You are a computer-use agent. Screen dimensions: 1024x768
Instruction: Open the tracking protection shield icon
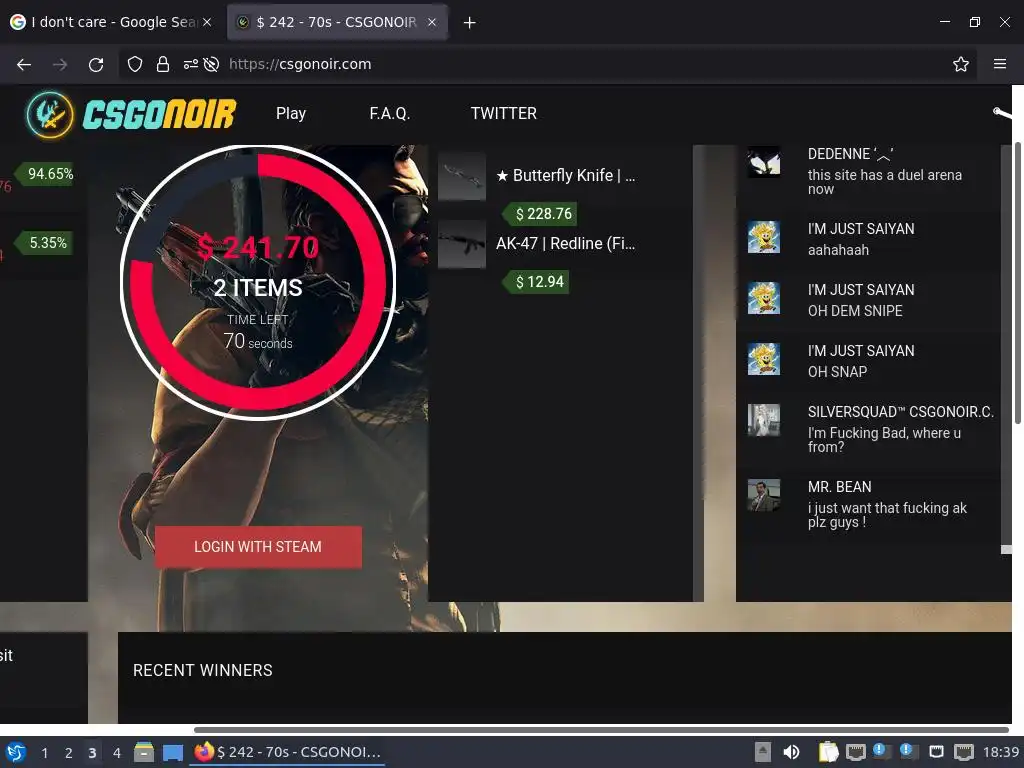pos(135,64)
